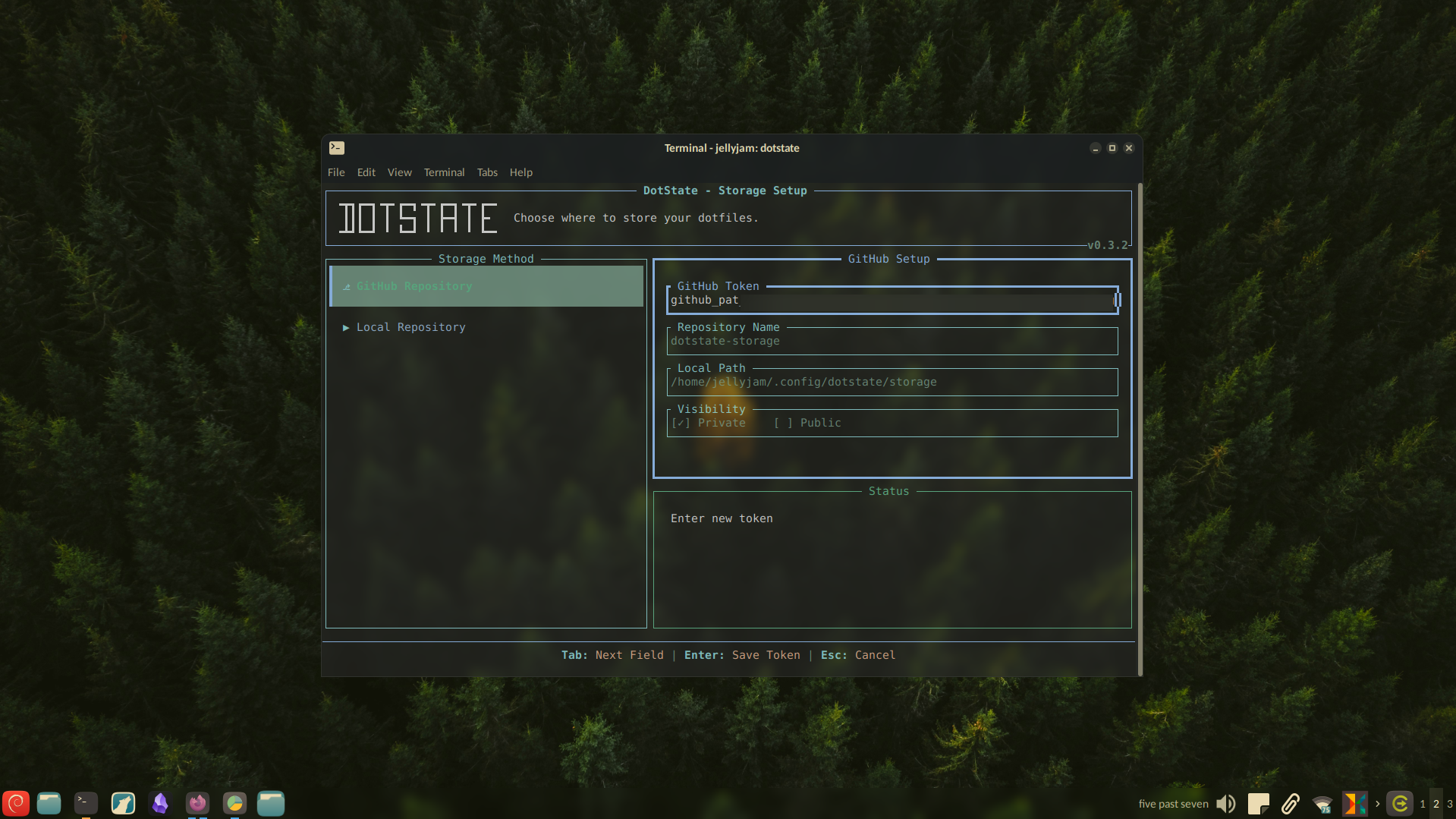Viewport: 1456px width, 819px height.
Task: Click the GitHub Token input field
Action: point(892,300)
